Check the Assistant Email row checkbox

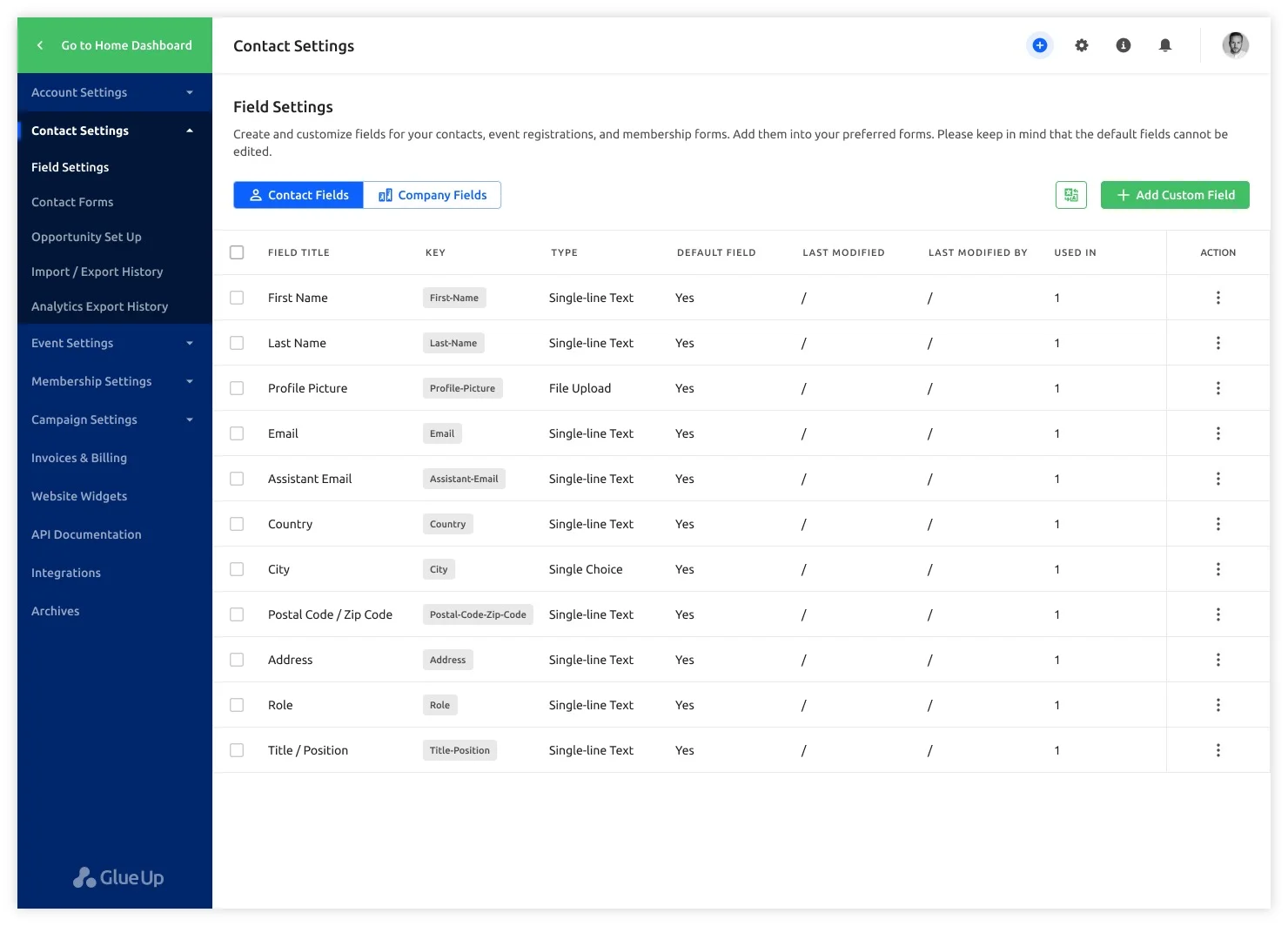coord(237,479)
